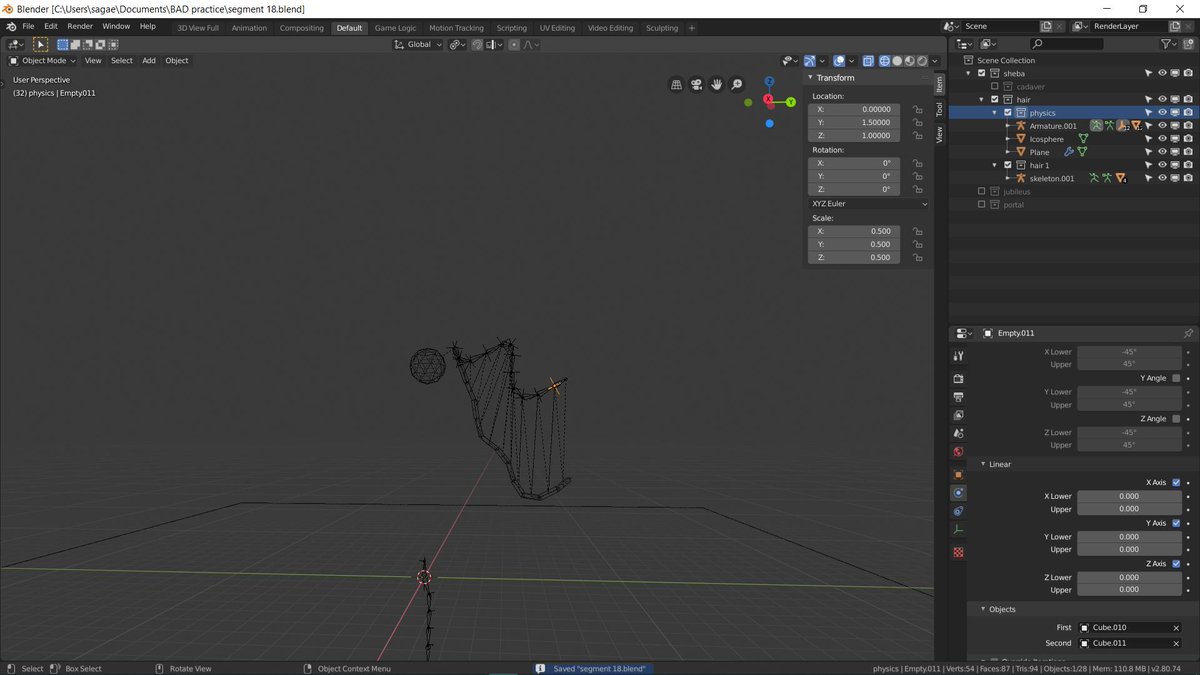The width and height of the screenshot is (1200, 675).
Task: Uncheck the Linear Y Axis checkbox
Action: [x=1175, y=523]
